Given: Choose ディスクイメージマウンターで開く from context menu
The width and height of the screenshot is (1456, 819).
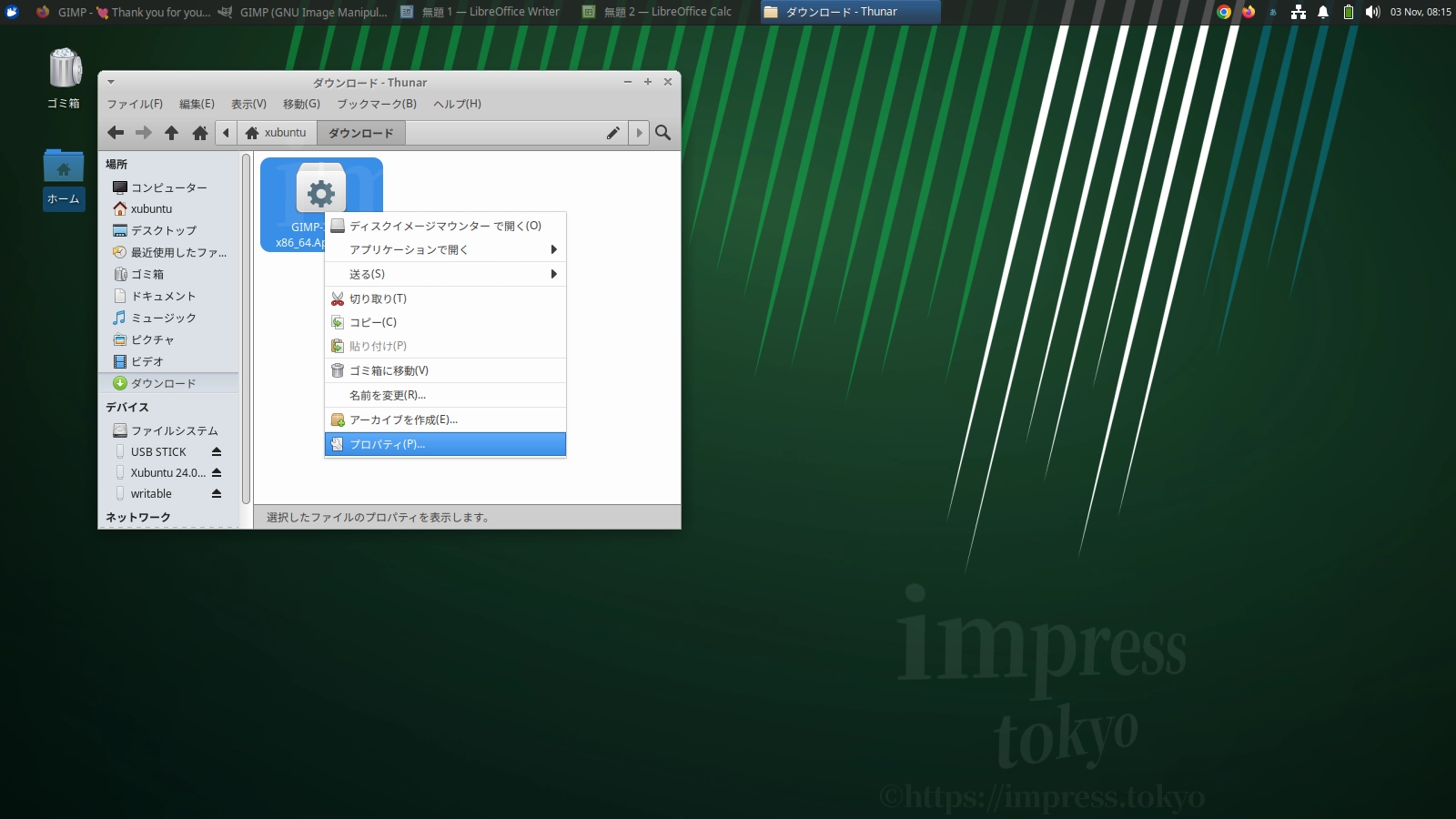Looking at the screenshot, I should coord(445,226).
